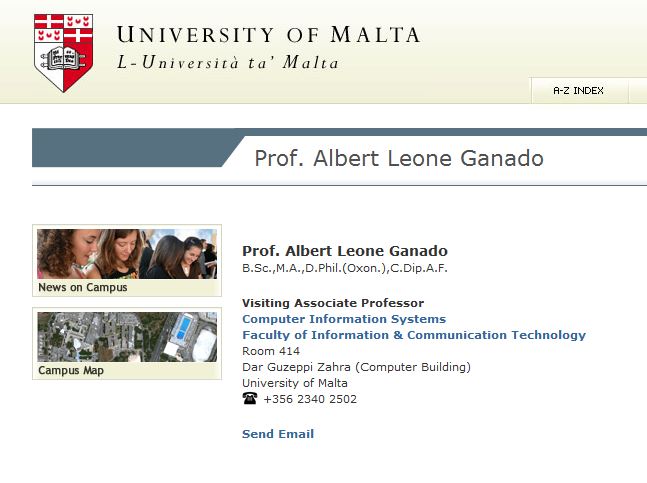This screenshot has width=647, height=483.
Task: Click the Dar Guzeppi Zahra (Computer Building) text
Action: (x=356, y=367)
